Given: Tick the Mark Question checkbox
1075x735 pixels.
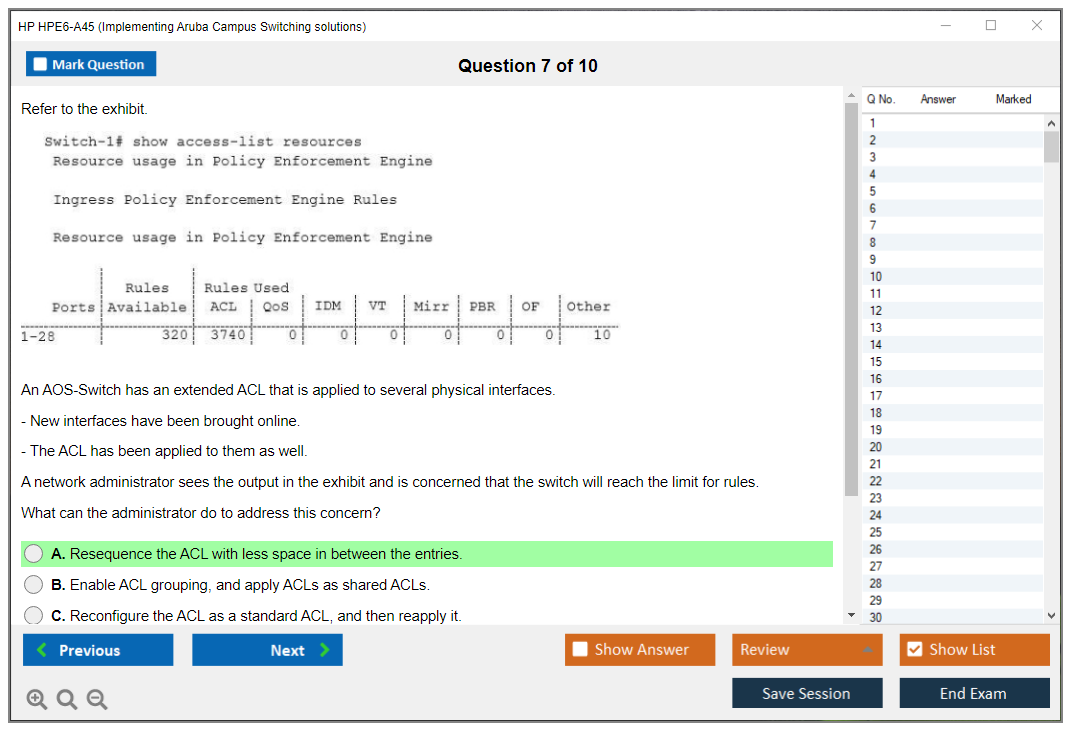Looking at the screenshot, I should pos(41,65).
